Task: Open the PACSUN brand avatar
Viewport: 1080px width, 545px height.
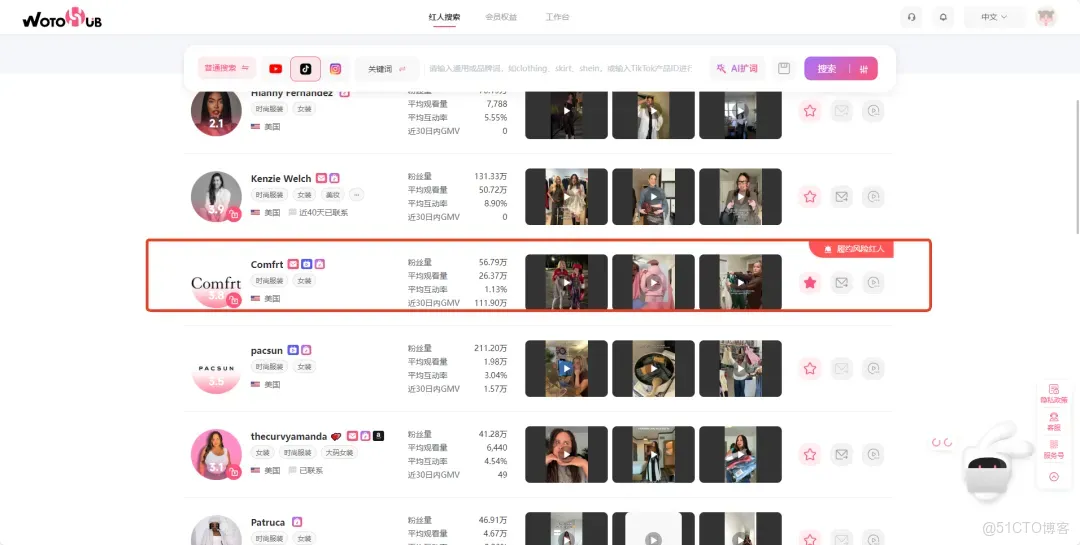Action: [x=216, y=369]
